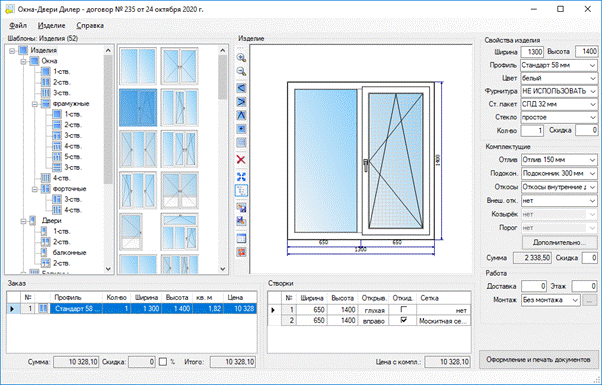This screenshot has height=385, width=602.
Task: Click the thumbnail gallery down scroll arrow
Action: (x=223, y=269)
